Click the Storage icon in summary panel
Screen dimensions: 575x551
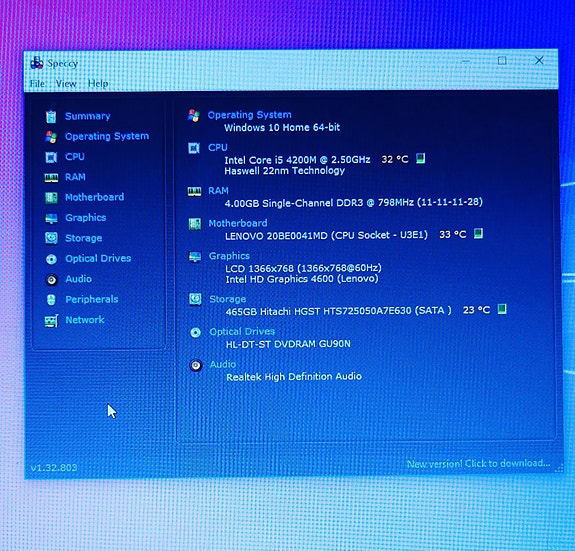(x=195, y=299)
